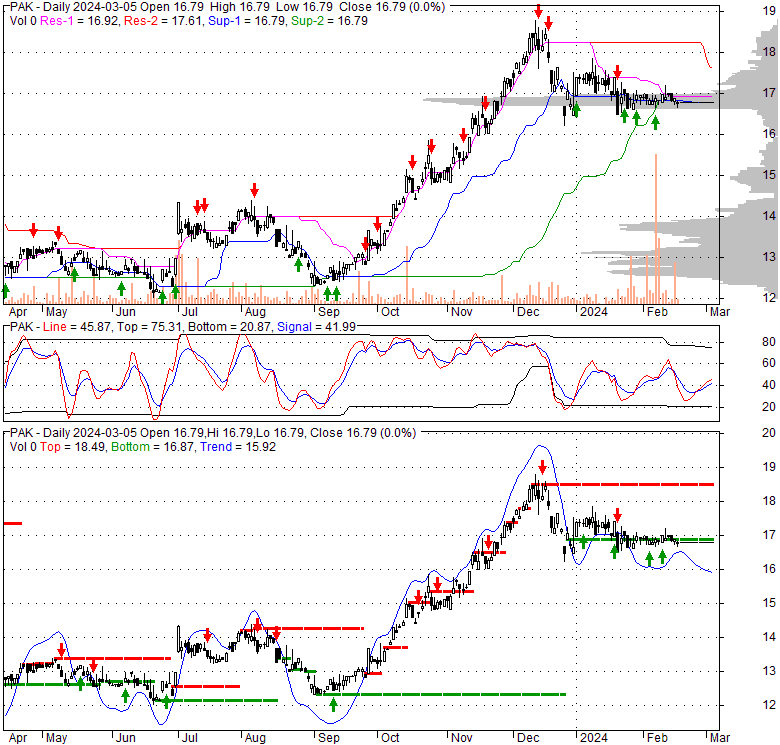Click the Bottom = 20.87 oscillator label
The image size is (780, 745).
[230, 327]
